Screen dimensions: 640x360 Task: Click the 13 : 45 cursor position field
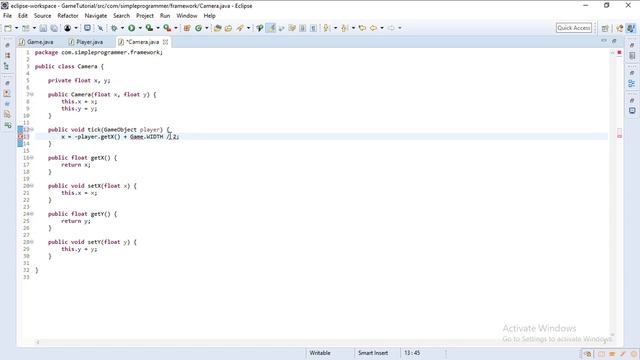pyautogui.click(x=412, y=353)
